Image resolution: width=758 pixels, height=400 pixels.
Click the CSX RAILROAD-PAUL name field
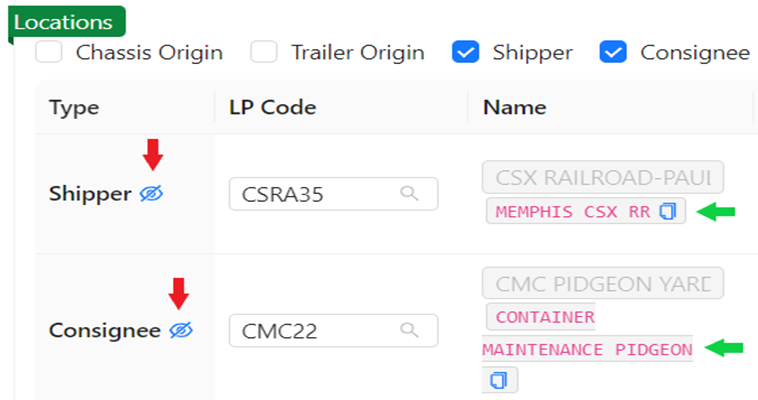click(603, 178)
